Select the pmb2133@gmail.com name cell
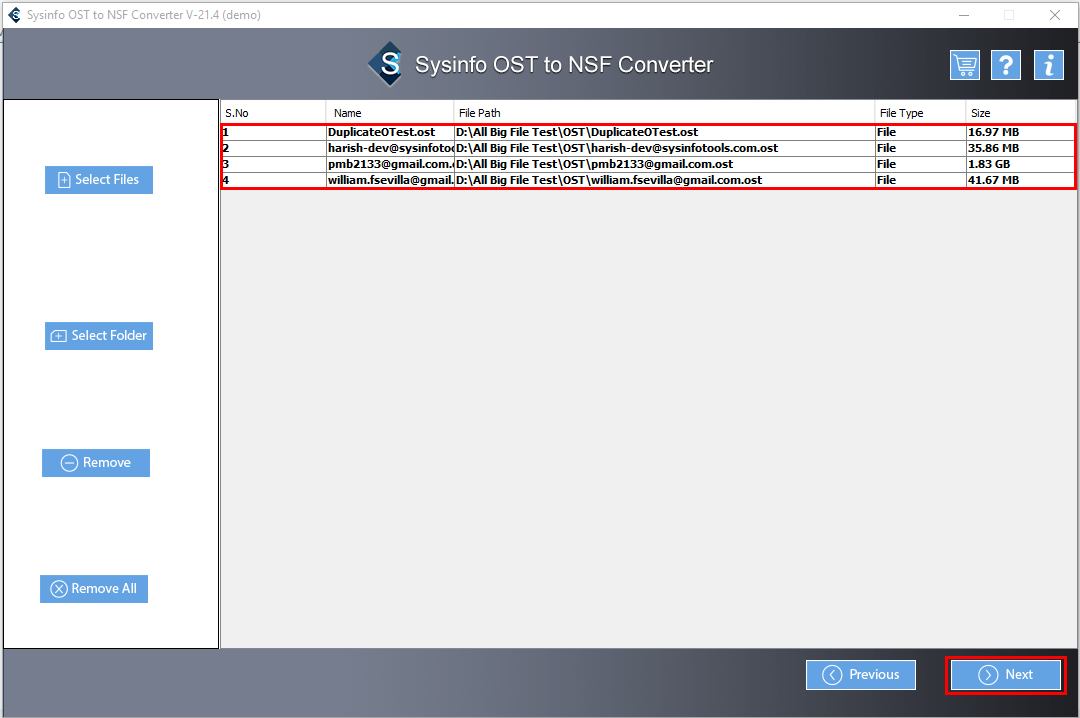Screen dimensions: 1080x718 pos(390,164)
